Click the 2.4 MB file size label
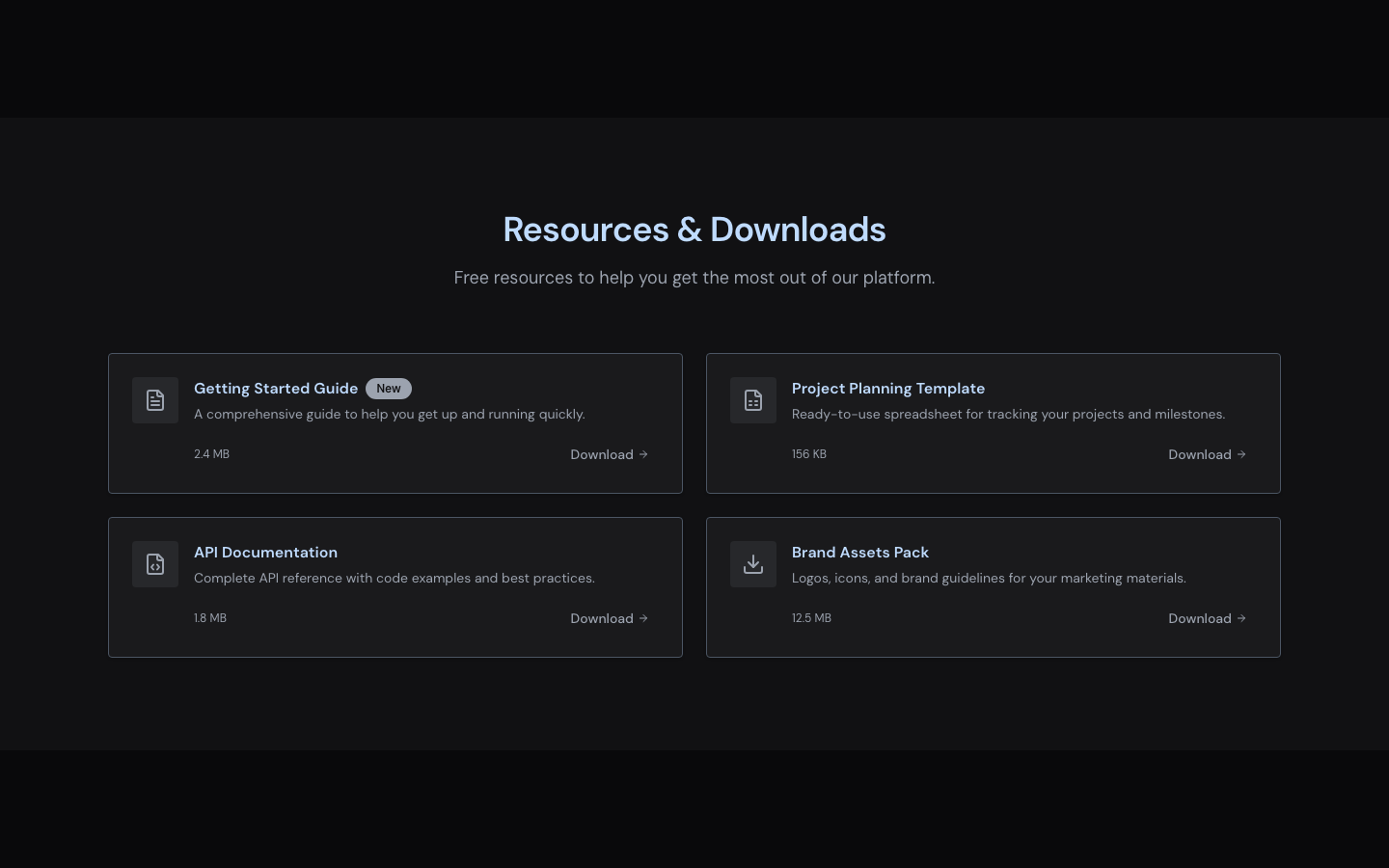 [x=211, y=454]
